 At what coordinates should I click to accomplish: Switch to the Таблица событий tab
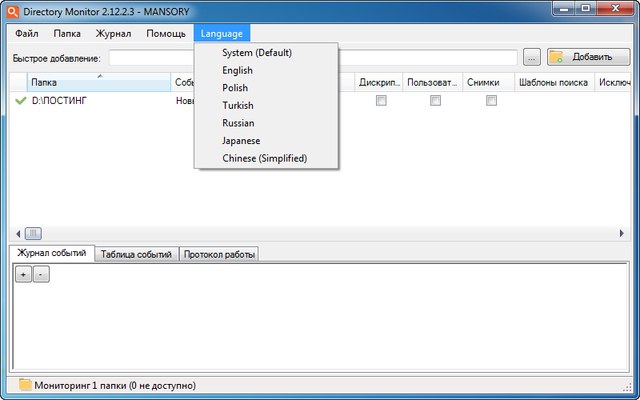(137, 254)
